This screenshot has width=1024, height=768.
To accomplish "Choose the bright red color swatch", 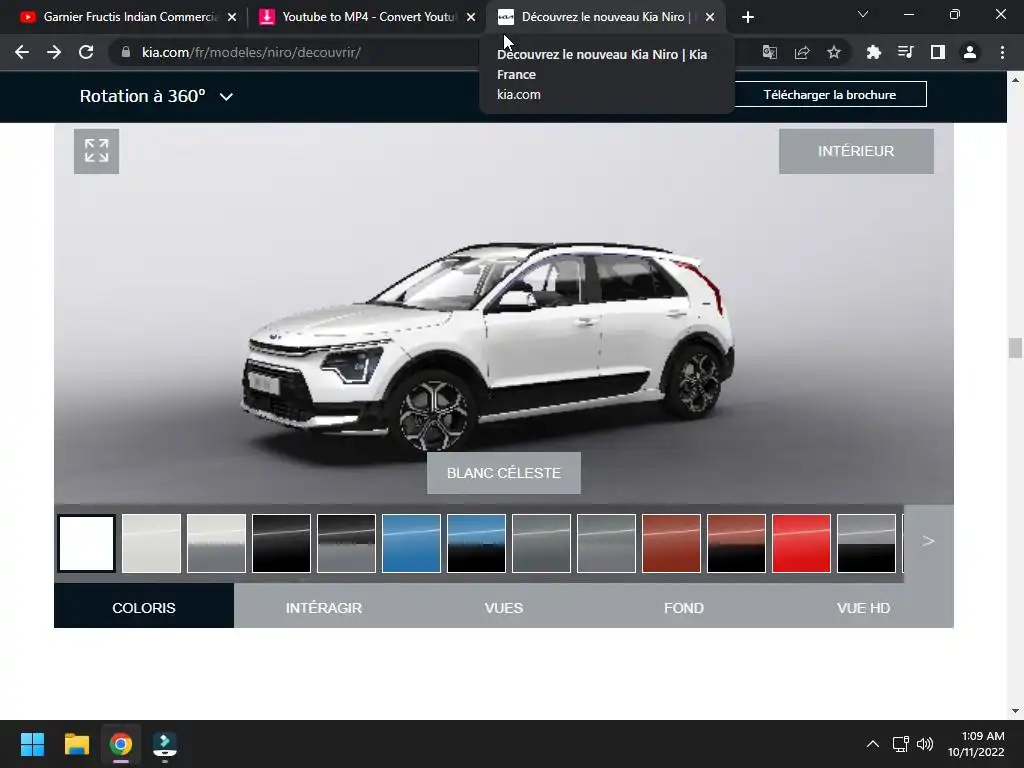I will pos(801,543).
